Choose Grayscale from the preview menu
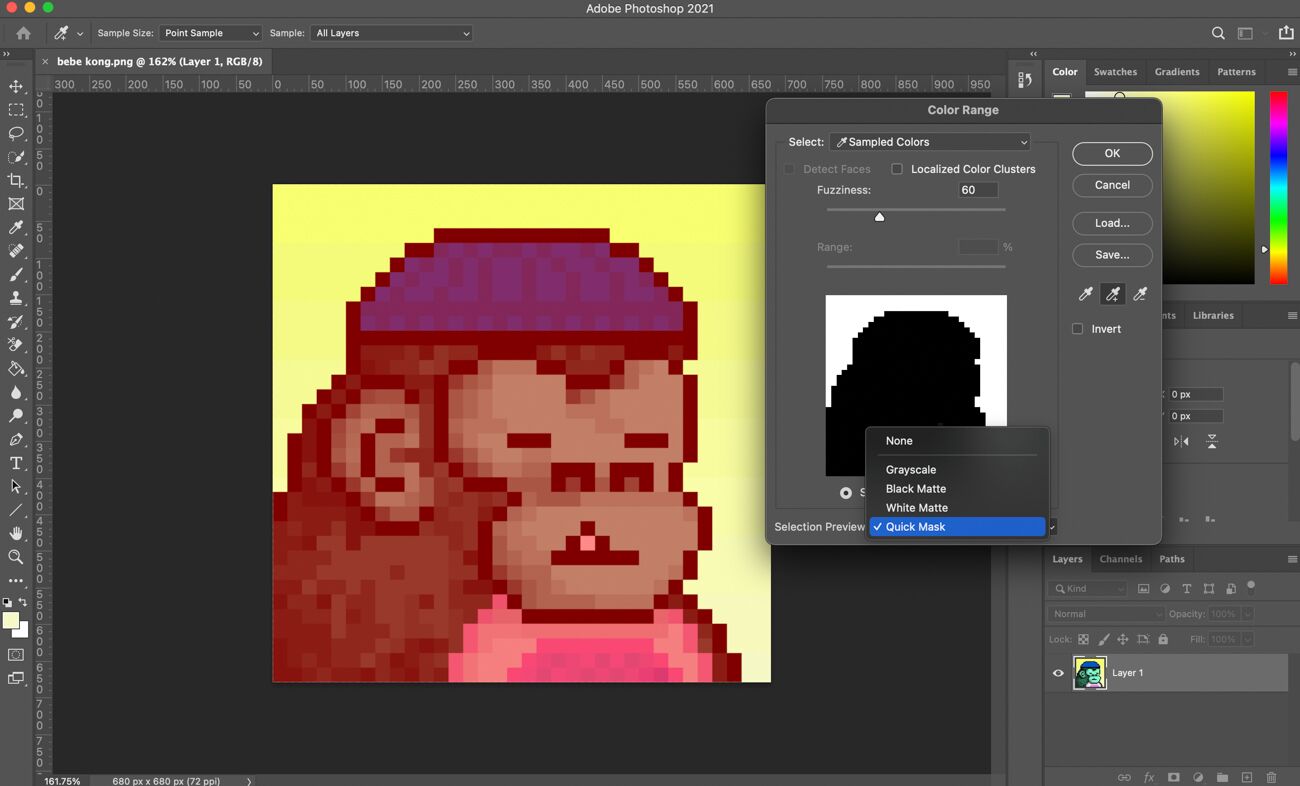The height and width of the screenshot is (786, 1300). [x=911, y=469]
